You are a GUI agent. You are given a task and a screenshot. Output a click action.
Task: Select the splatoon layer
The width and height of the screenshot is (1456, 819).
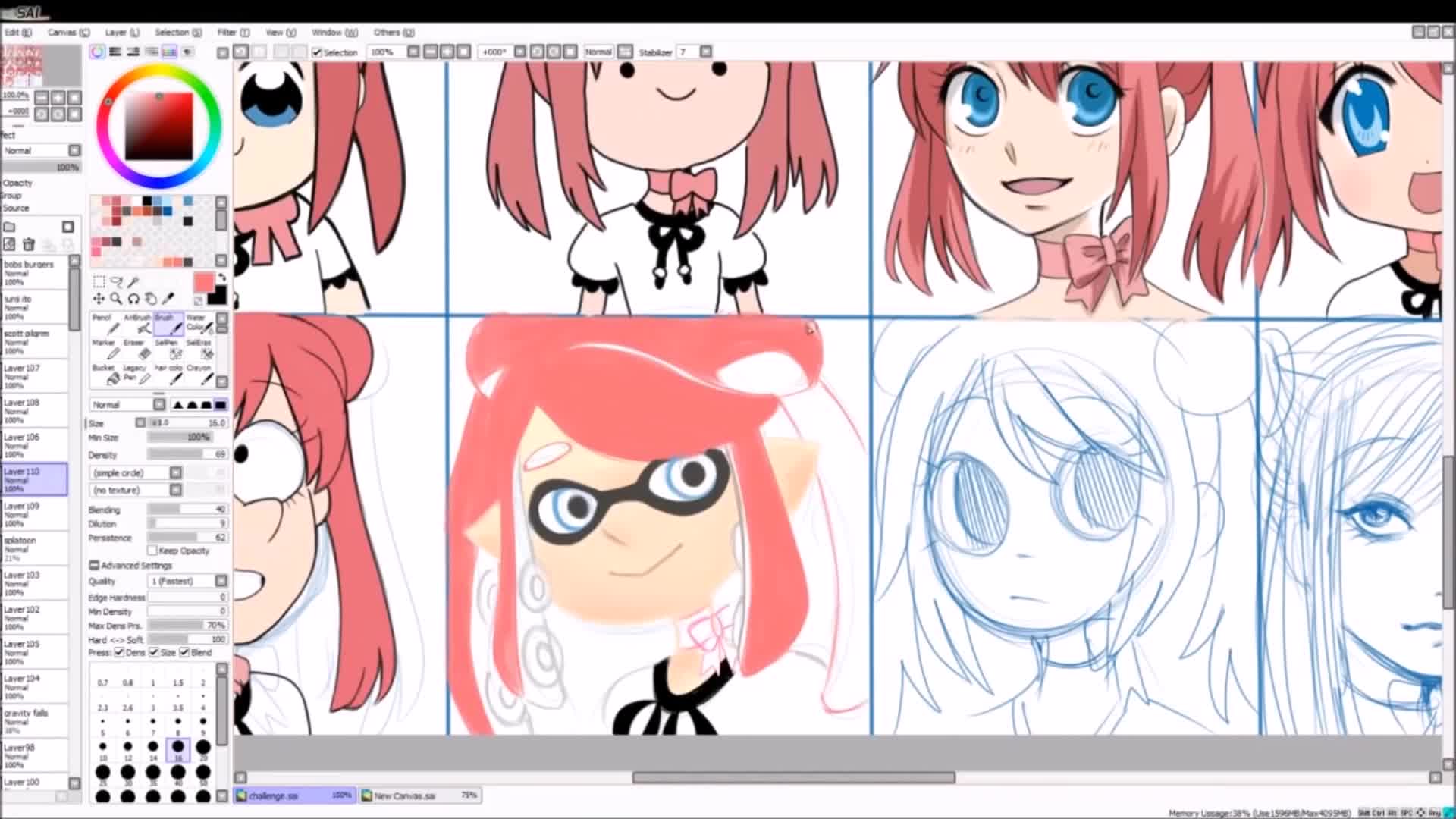pos(35,549)
